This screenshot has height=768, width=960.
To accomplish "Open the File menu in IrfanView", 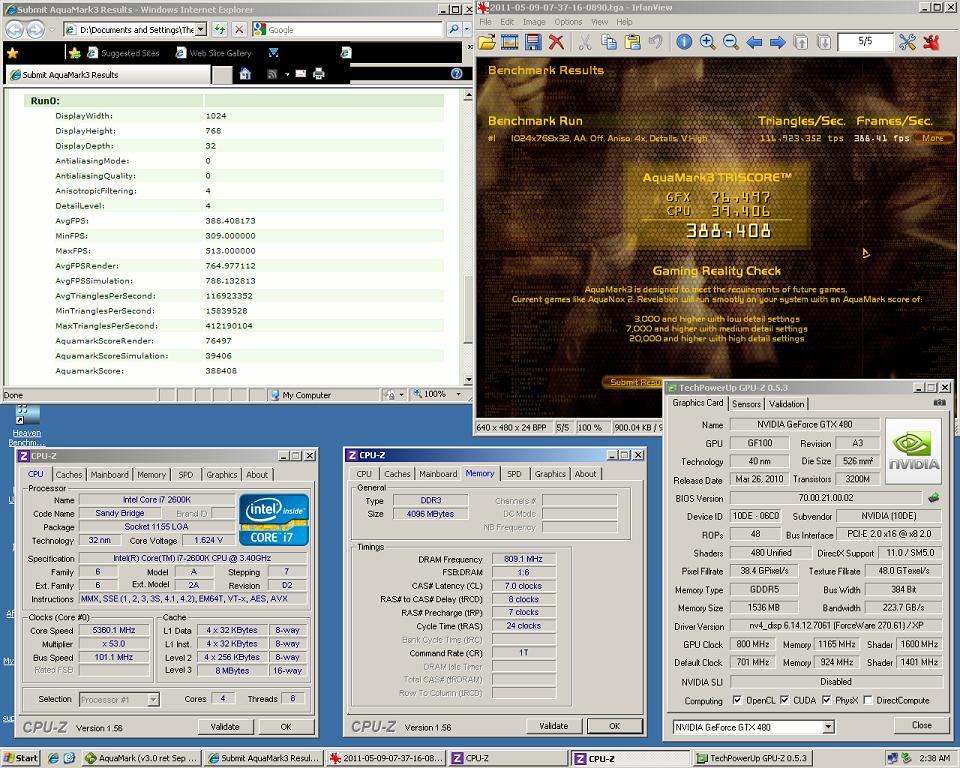I will click(486, 22).
